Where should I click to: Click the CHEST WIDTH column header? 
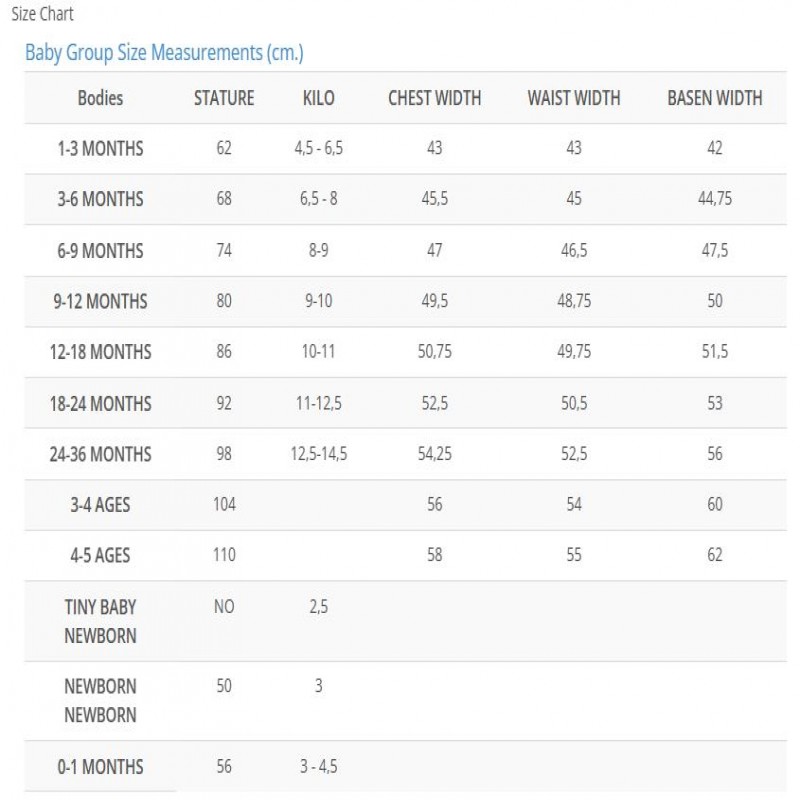pos(434,98)
